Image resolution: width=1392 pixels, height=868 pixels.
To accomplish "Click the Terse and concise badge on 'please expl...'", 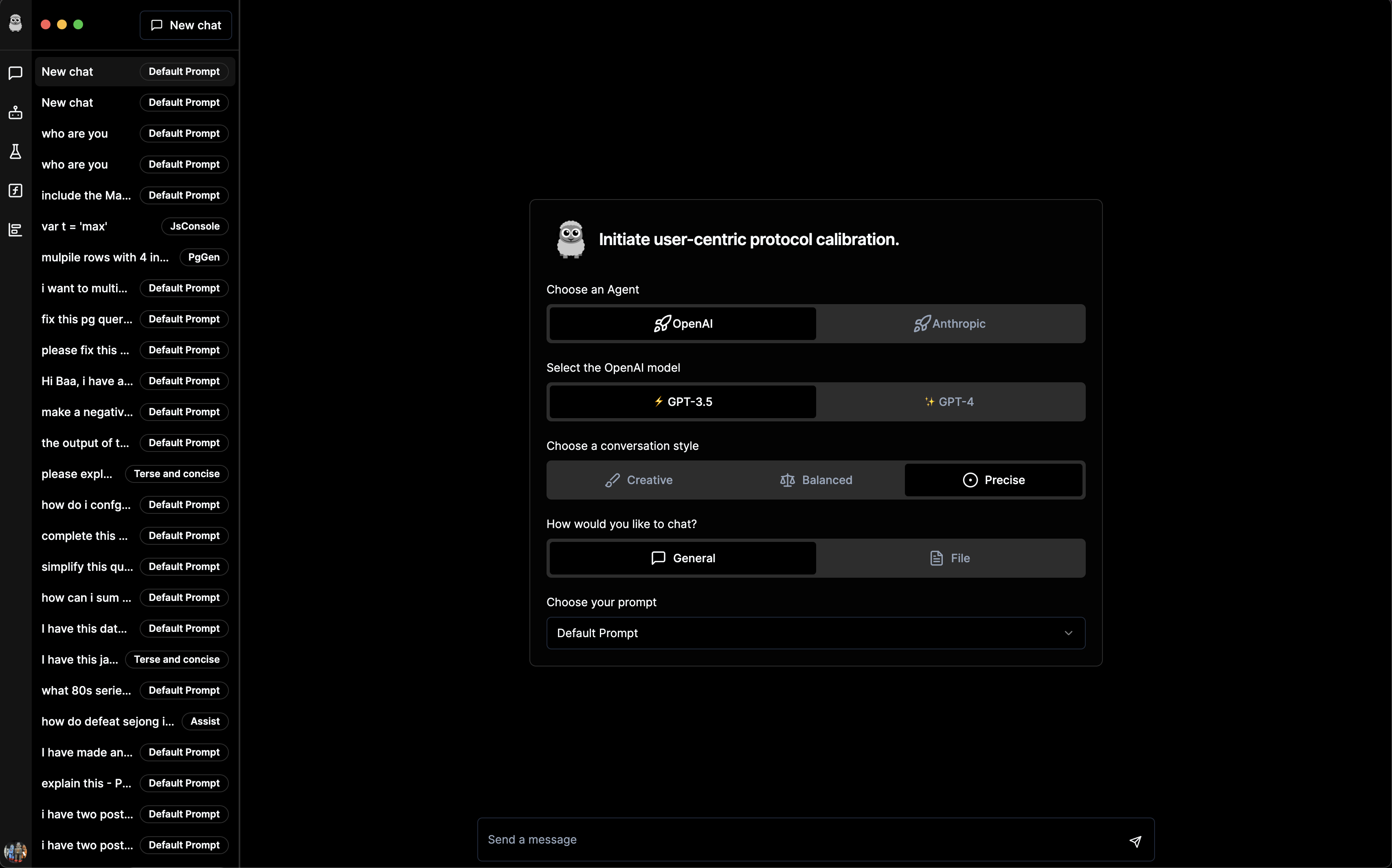I will click(x=177, y=474).
